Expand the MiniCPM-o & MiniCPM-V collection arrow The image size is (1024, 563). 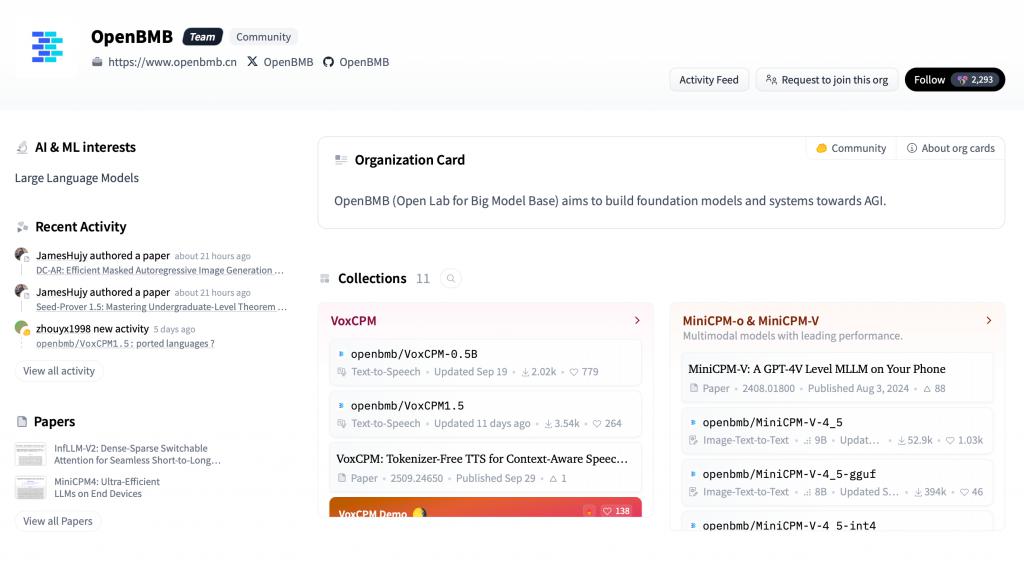tap(988, 321)
